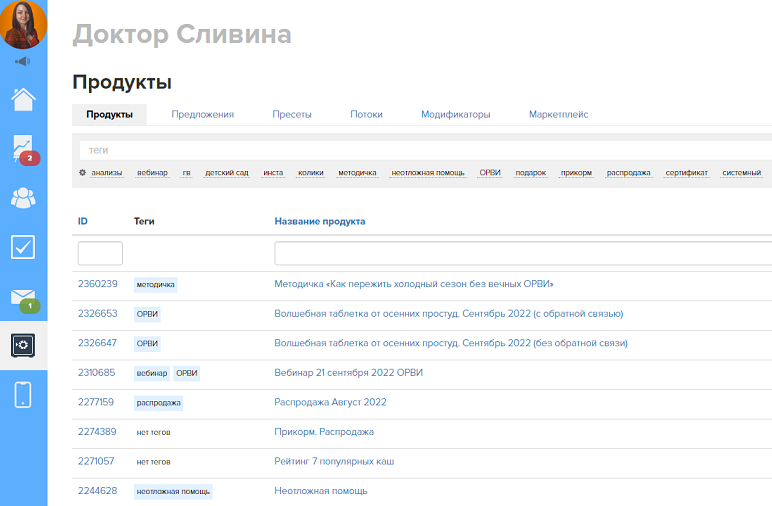Open the tasks checkmark icon
Screen dimensions: 772x506
pos(23,246)
